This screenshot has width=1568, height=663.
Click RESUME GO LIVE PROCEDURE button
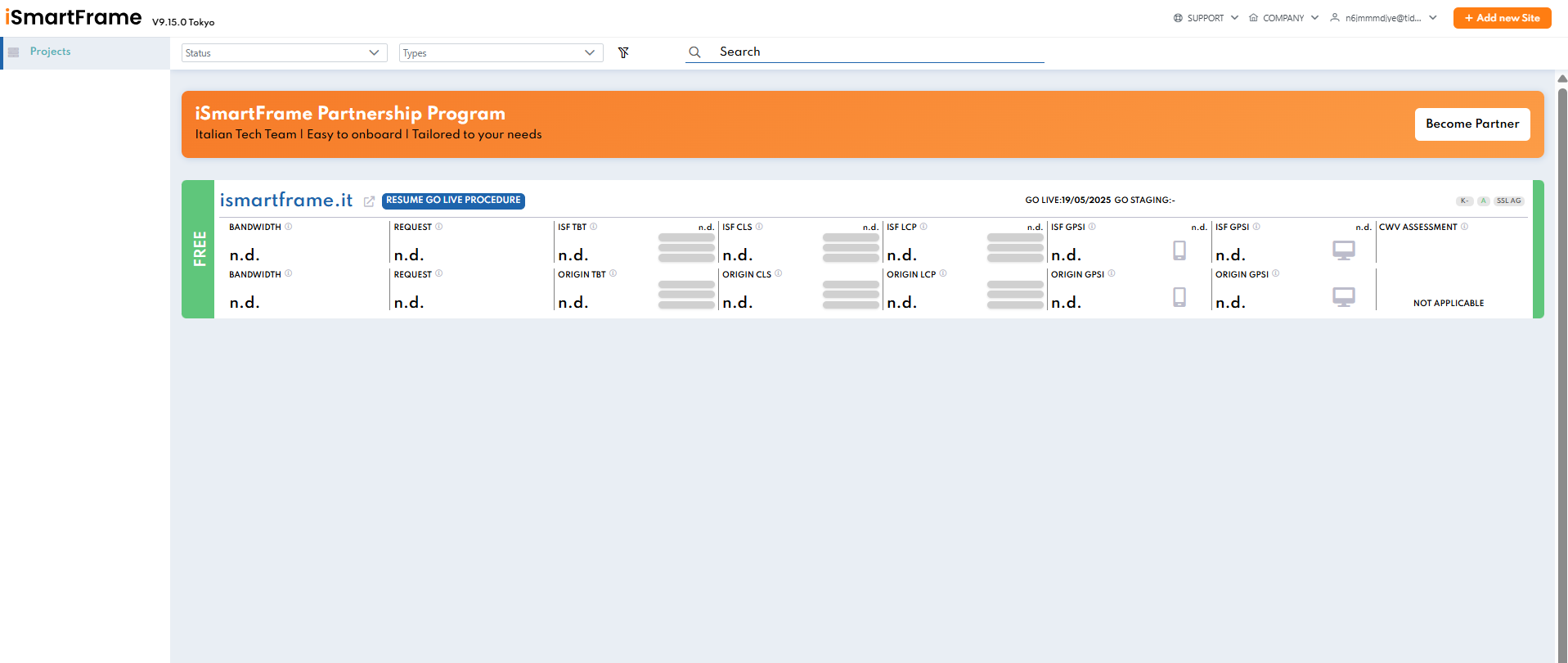[x=453, y=201]
